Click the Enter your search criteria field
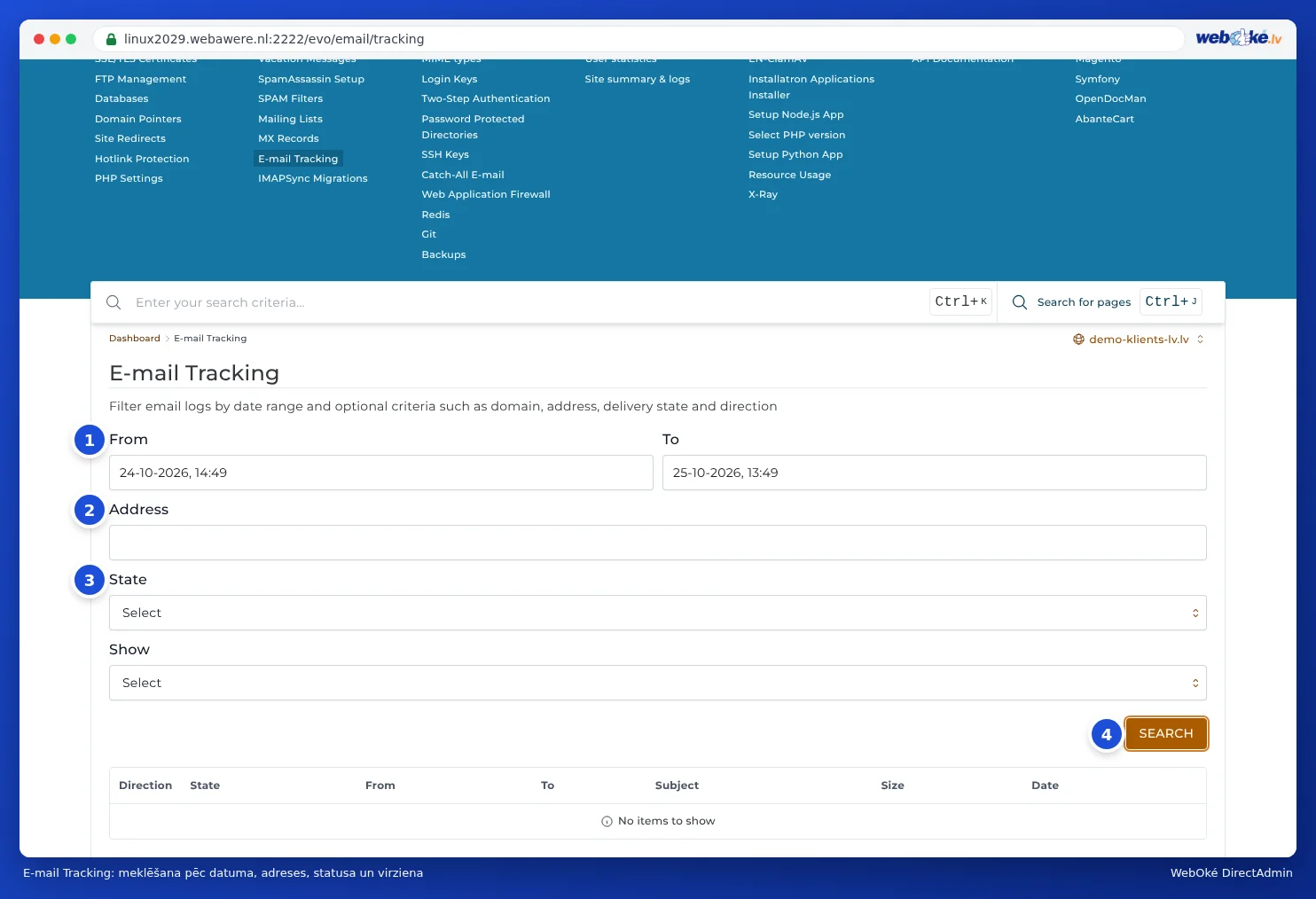 [528, 302]
